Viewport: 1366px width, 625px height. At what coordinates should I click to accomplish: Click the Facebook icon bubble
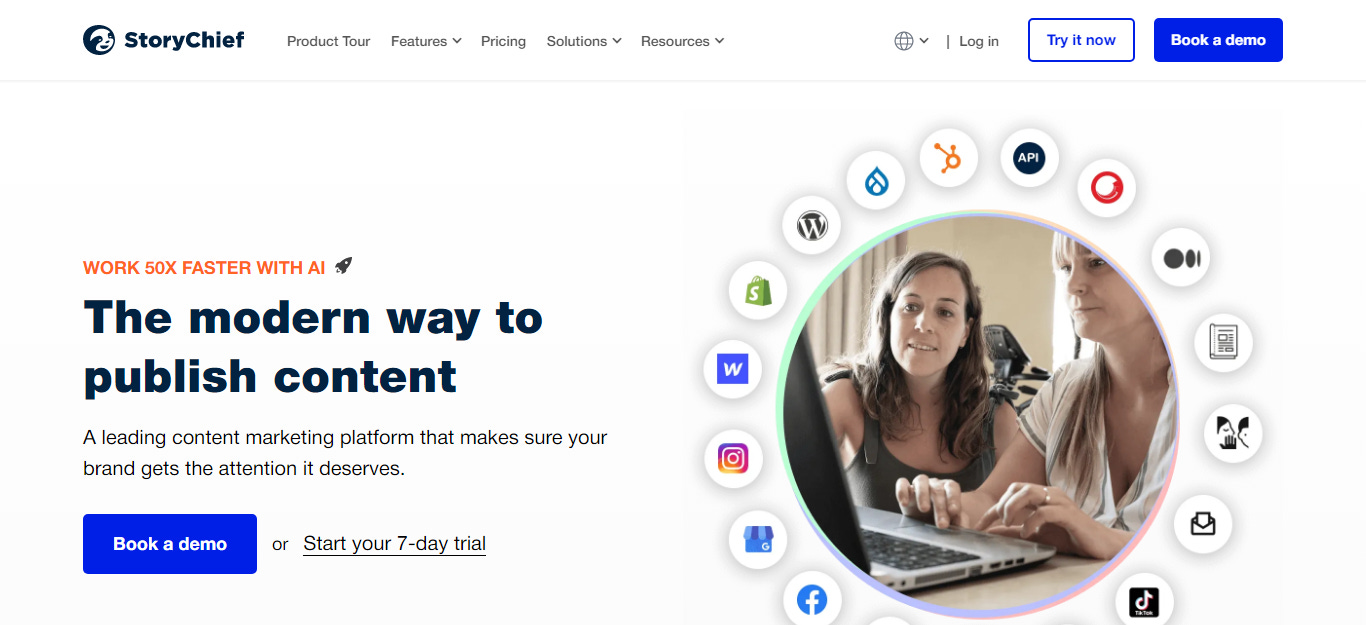pos(812,600)
